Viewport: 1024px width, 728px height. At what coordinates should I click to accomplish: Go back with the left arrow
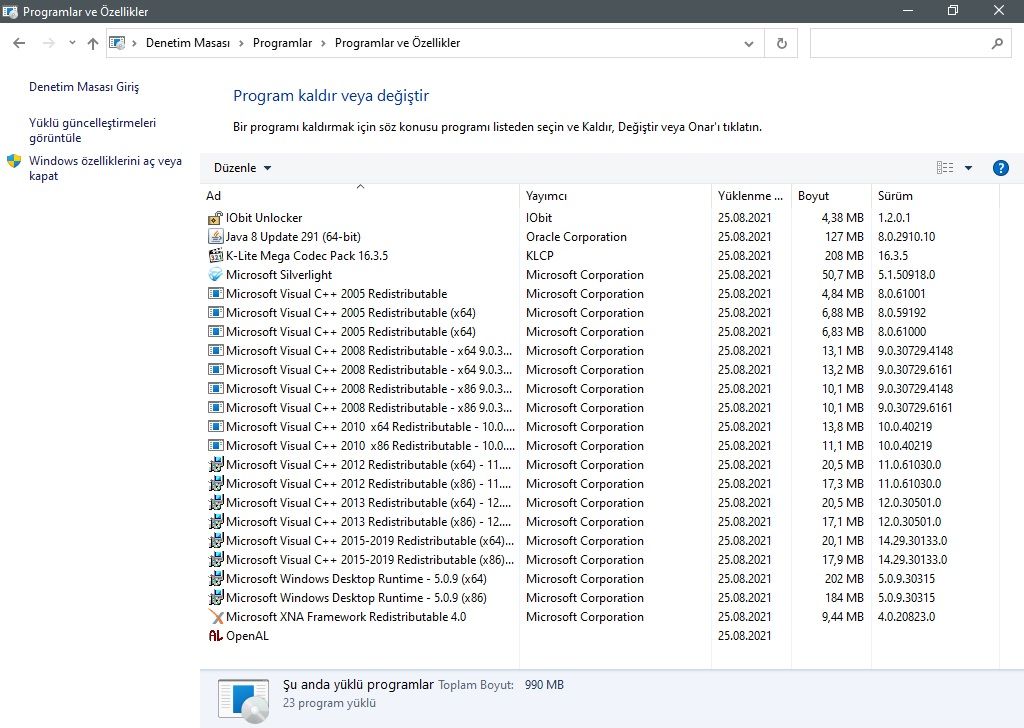point(20,43)
